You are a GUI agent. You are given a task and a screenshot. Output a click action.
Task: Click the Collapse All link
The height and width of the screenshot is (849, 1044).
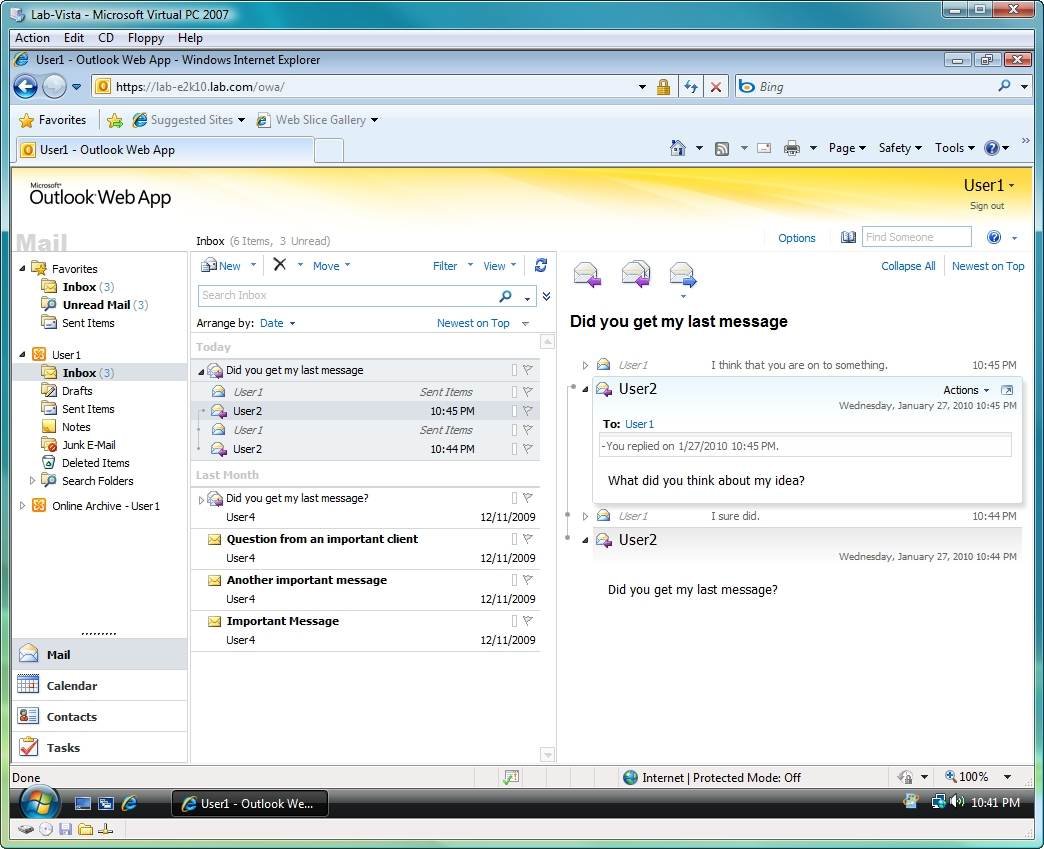908,266
